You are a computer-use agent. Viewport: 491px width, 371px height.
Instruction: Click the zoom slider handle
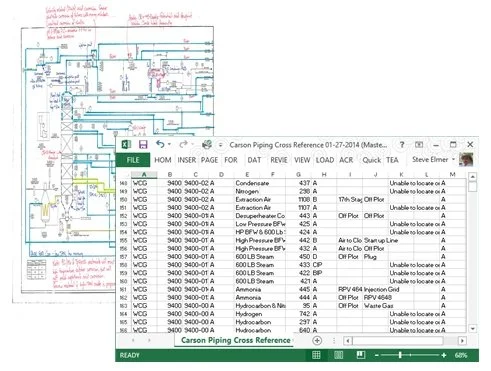coord(400,355)
